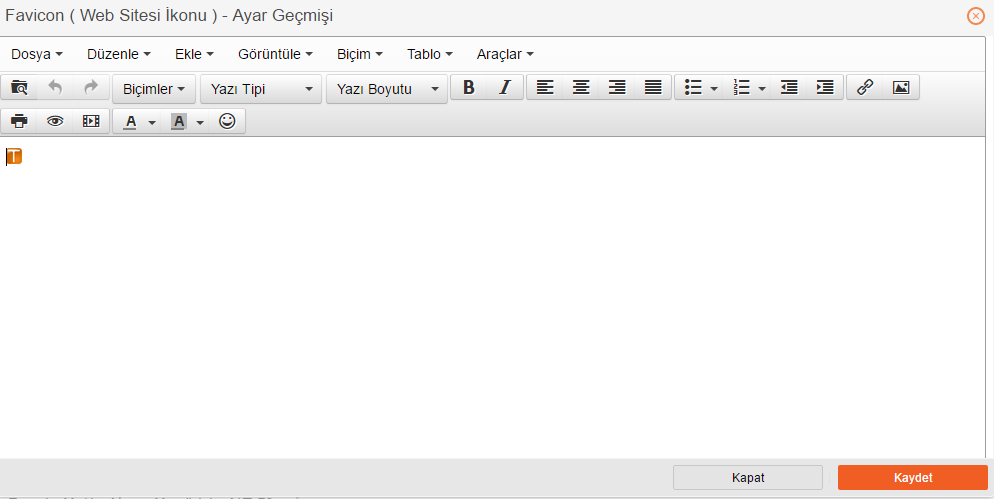The image size is (994, 499).
Task: Insert a bullet list
Action: (692, 87)
